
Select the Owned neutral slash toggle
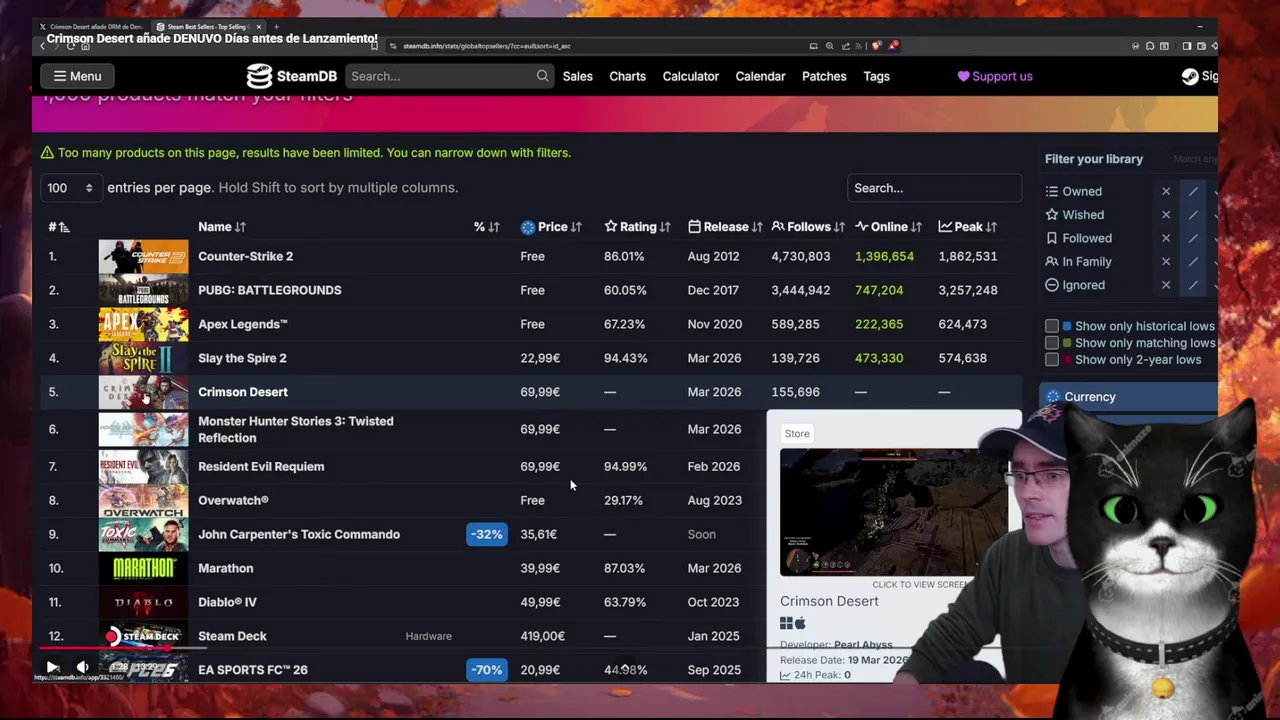click(1193, 191)
